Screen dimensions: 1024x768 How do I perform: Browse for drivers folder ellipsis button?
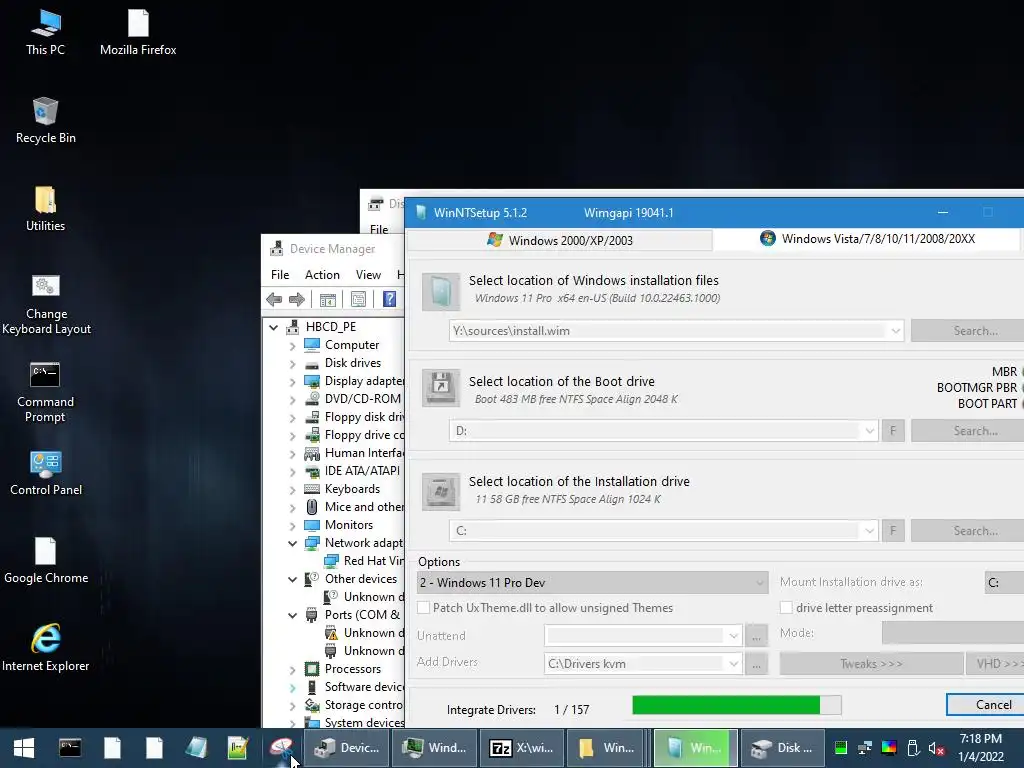[756, 664]
